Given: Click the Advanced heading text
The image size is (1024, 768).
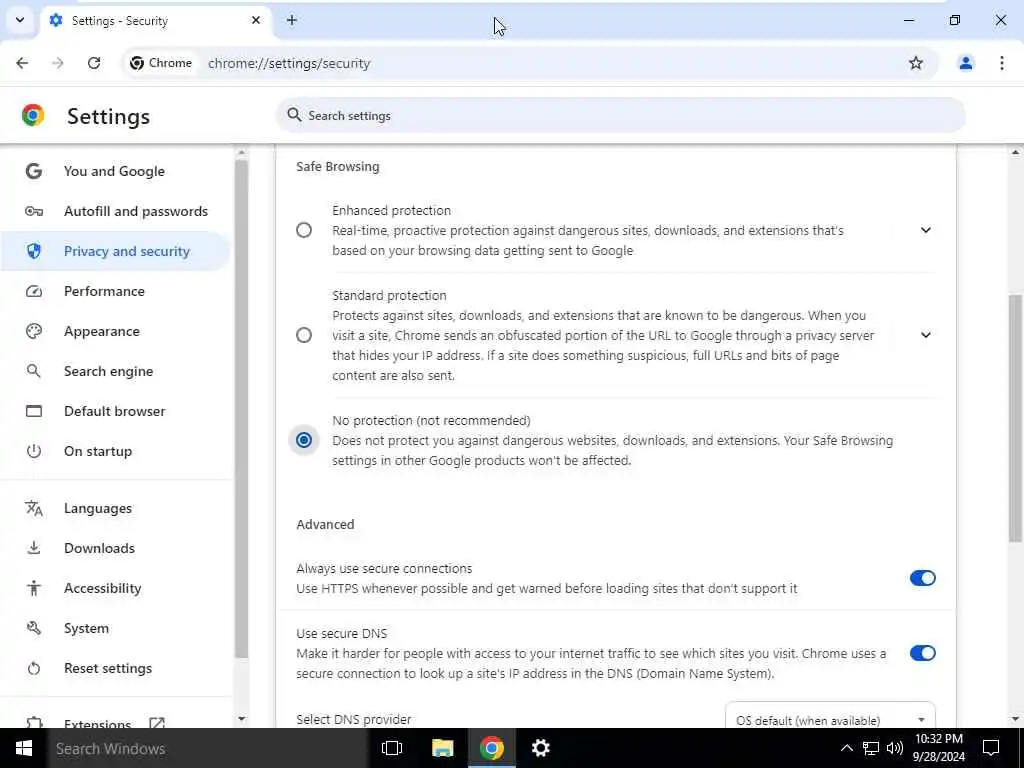Looking at the screenshot, I should tap(325, 524).
